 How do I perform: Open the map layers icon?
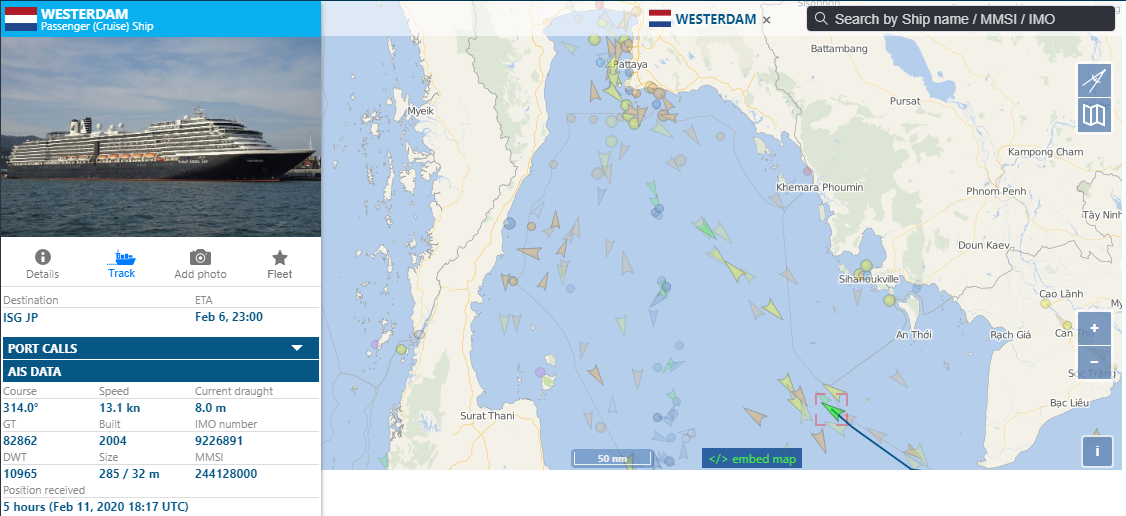click(1094, 115)
